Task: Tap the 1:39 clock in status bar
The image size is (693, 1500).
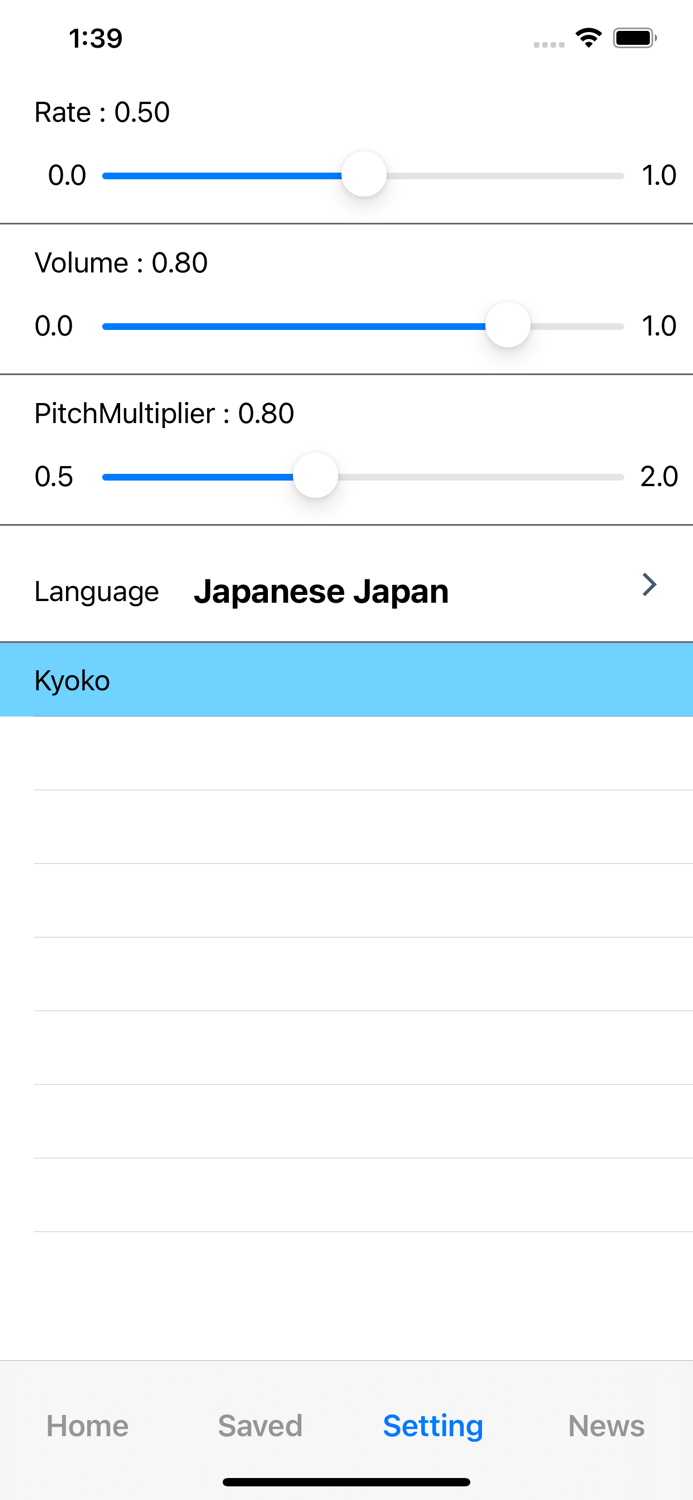Action: (96, 39)
